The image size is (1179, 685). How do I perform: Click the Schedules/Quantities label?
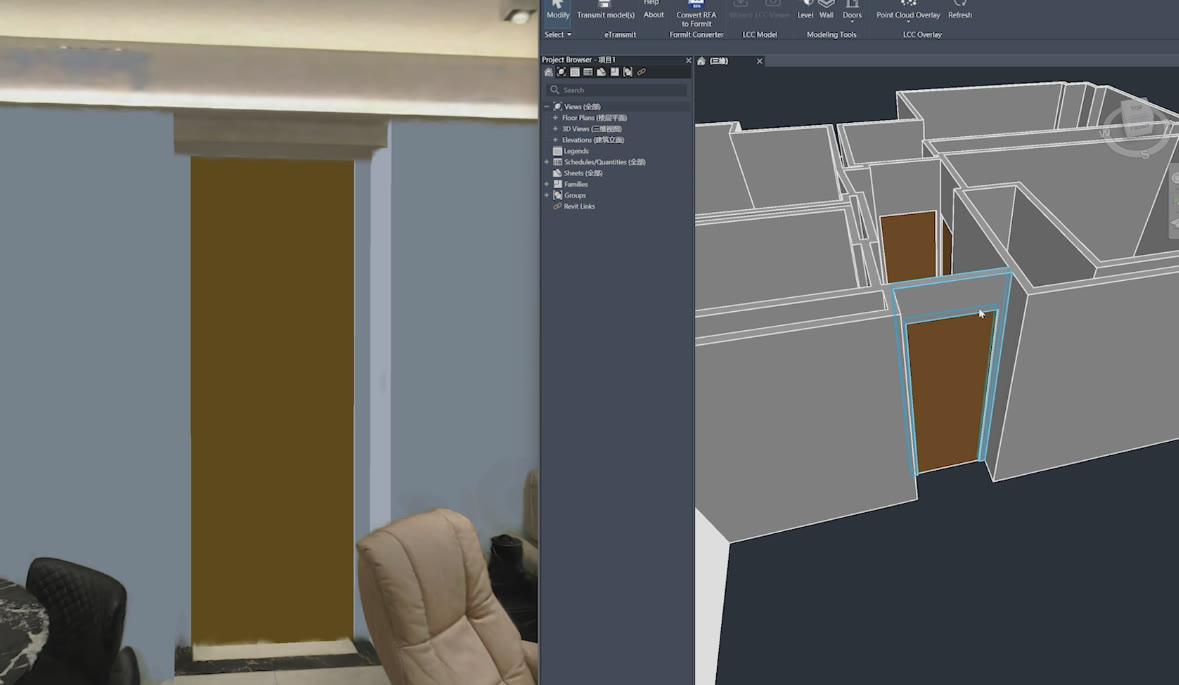605,162
